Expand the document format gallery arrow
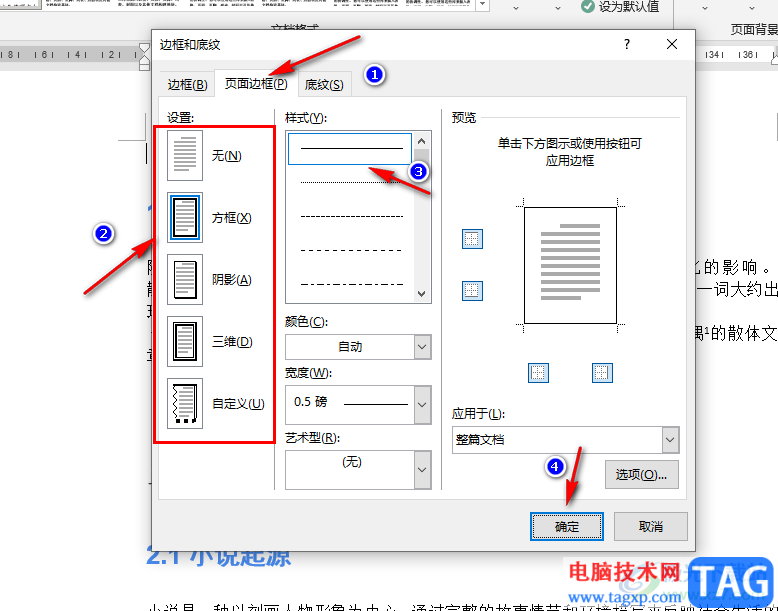The image size is (778, 611). click(483, 5)
